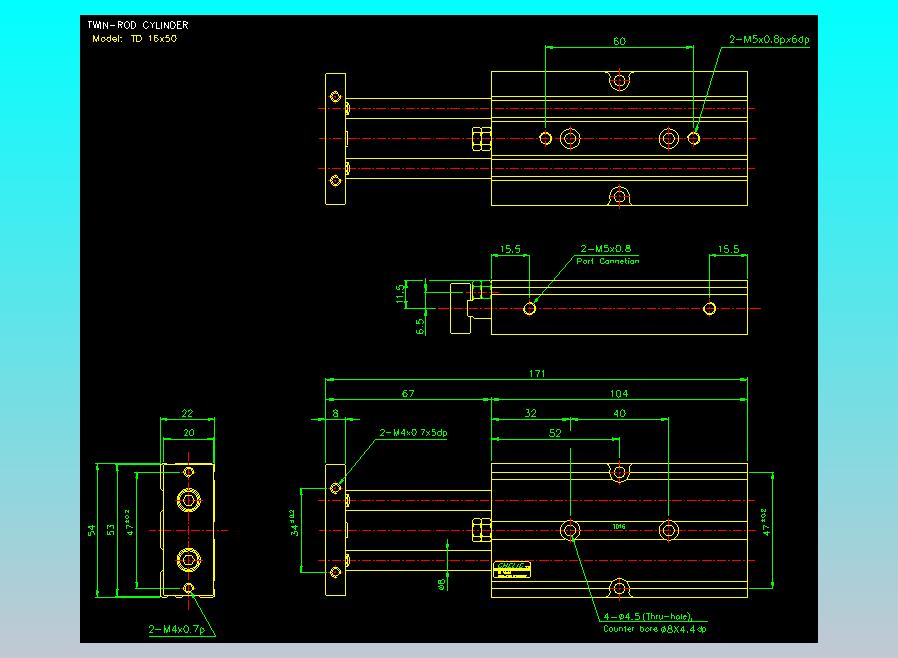This screenshot has width=898, height=658.
Task: Select the 'Model: TD 16x50' label
Action: [135, 39]
